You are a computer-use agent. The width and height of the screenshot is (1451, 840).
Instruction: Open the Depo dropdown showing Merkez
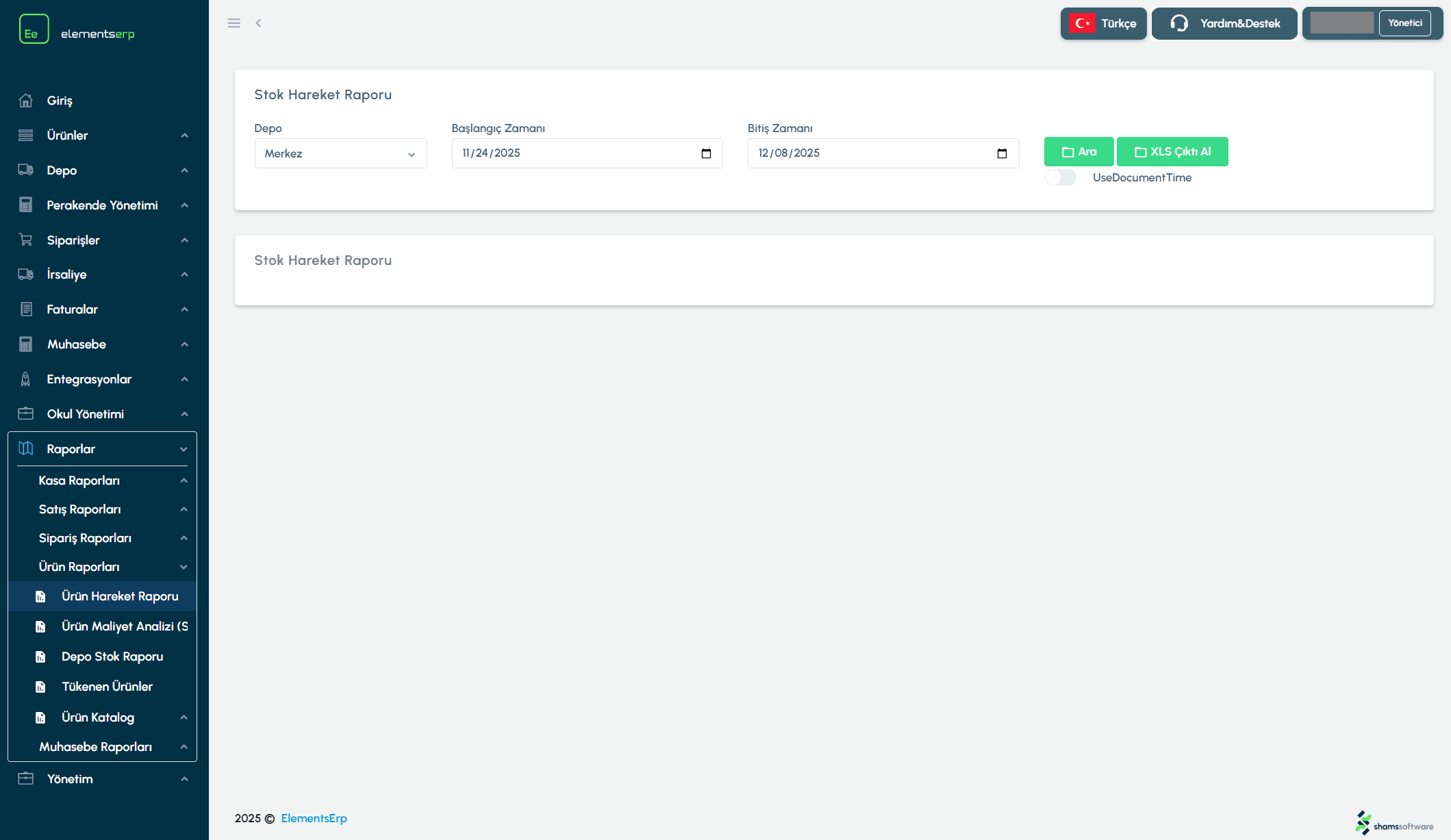coord(340,153)
